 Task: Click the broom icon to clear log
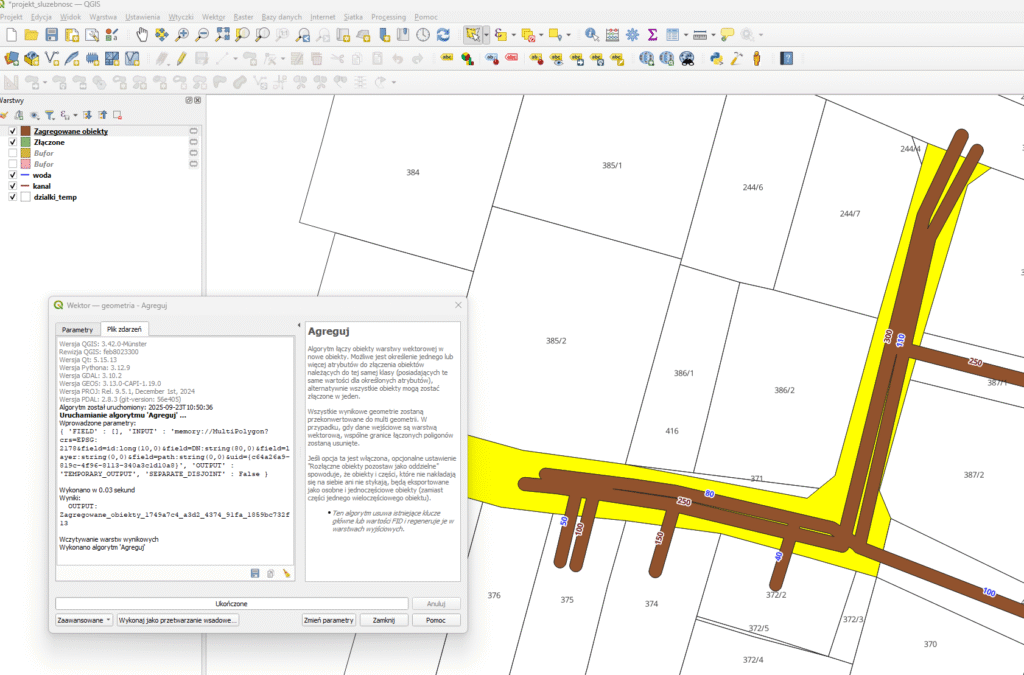[x=286, y=573]
